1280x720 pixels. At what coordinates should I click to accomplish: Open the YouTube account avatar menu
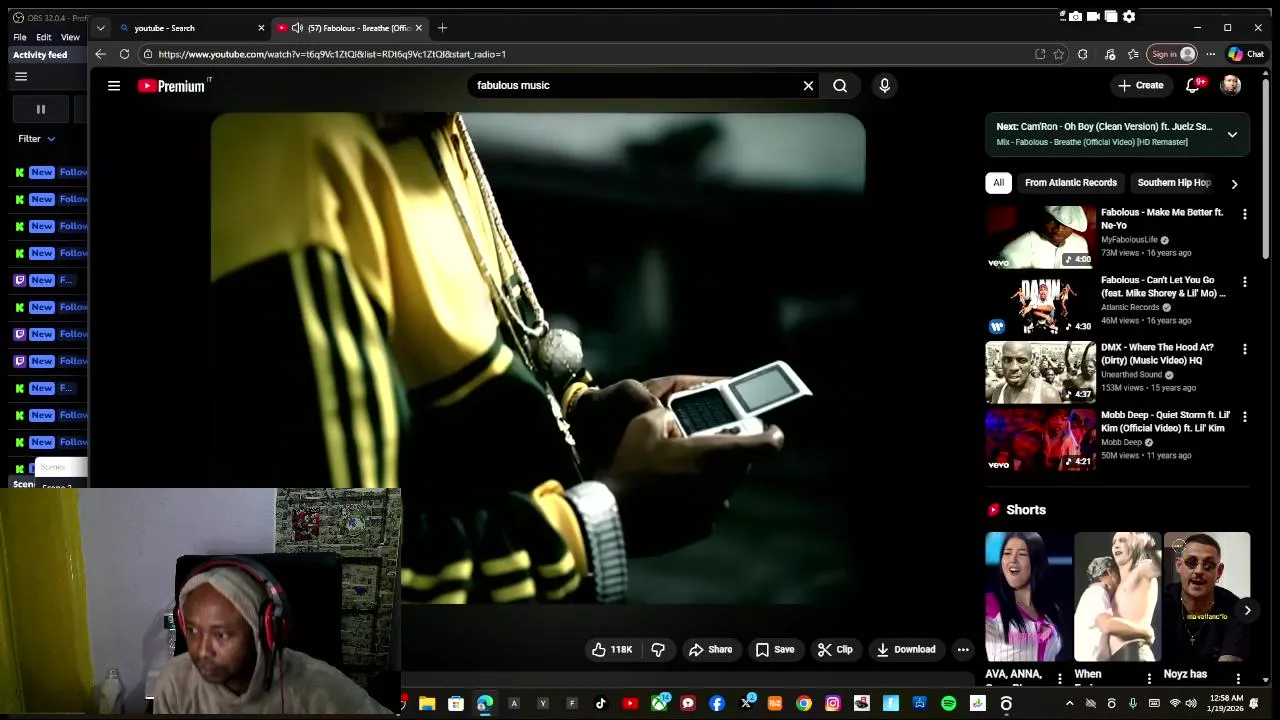pyautogui.click(x=1231, y=86)
